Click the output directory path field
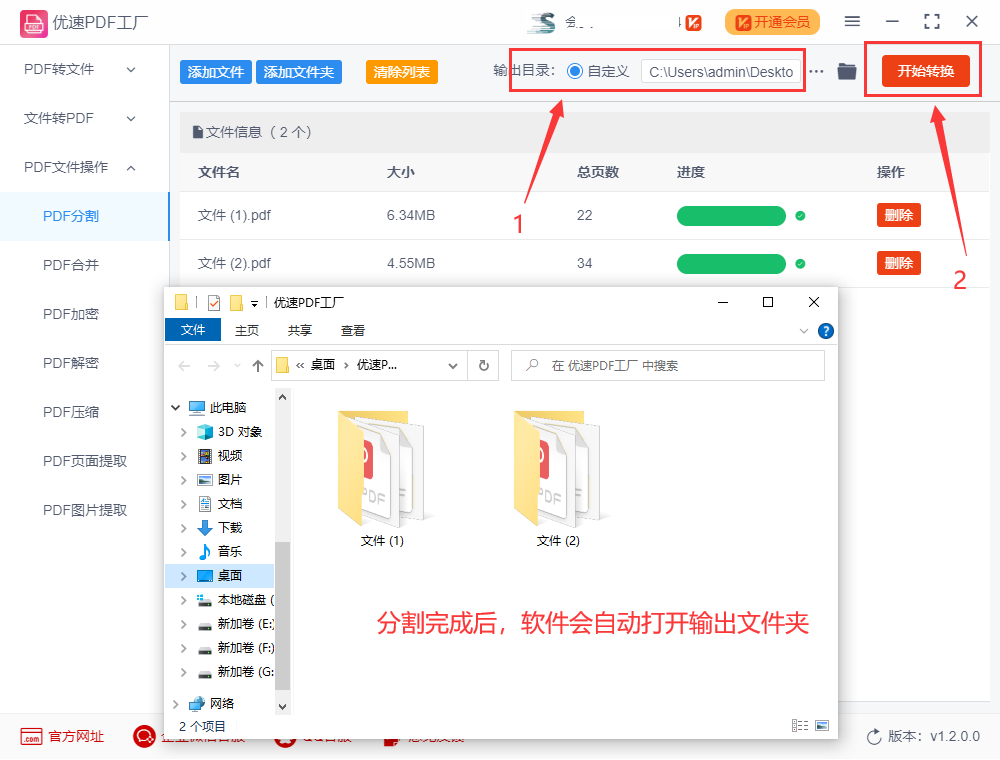This screenshot has height=760, width=1000. (721, 72)
